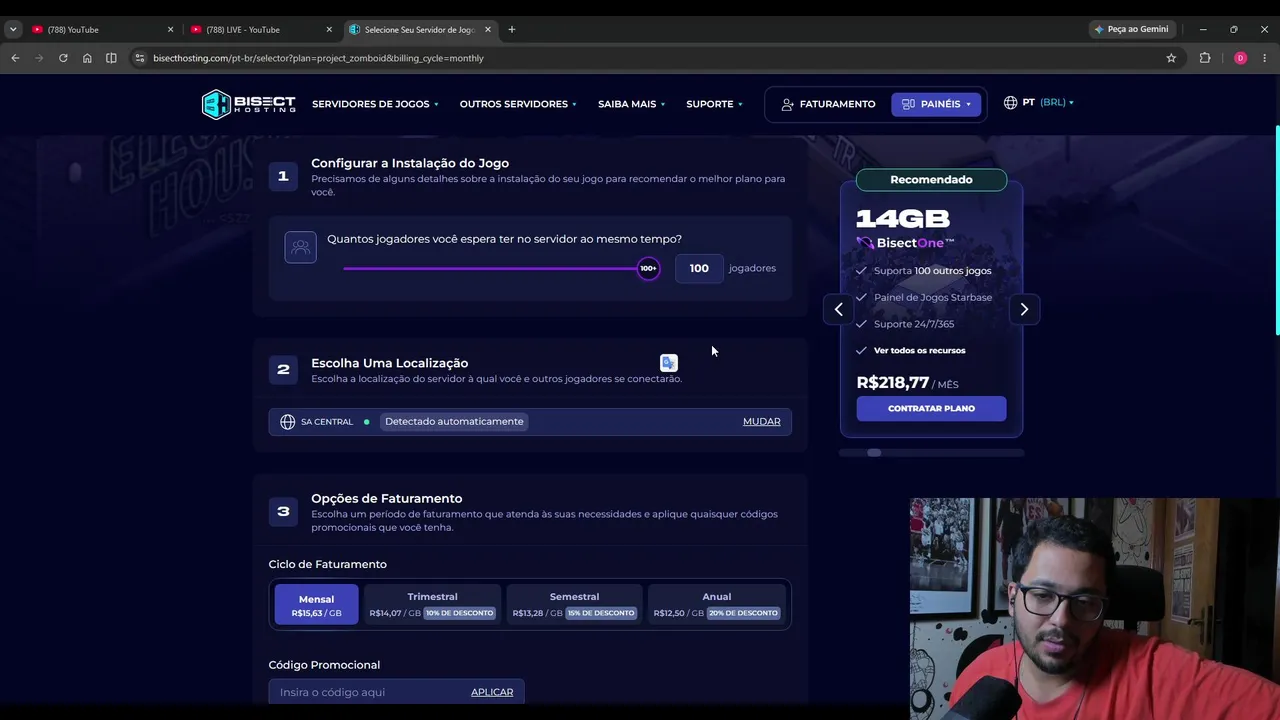
Task: Click the players number input showing 100
Action: (699, 268)
